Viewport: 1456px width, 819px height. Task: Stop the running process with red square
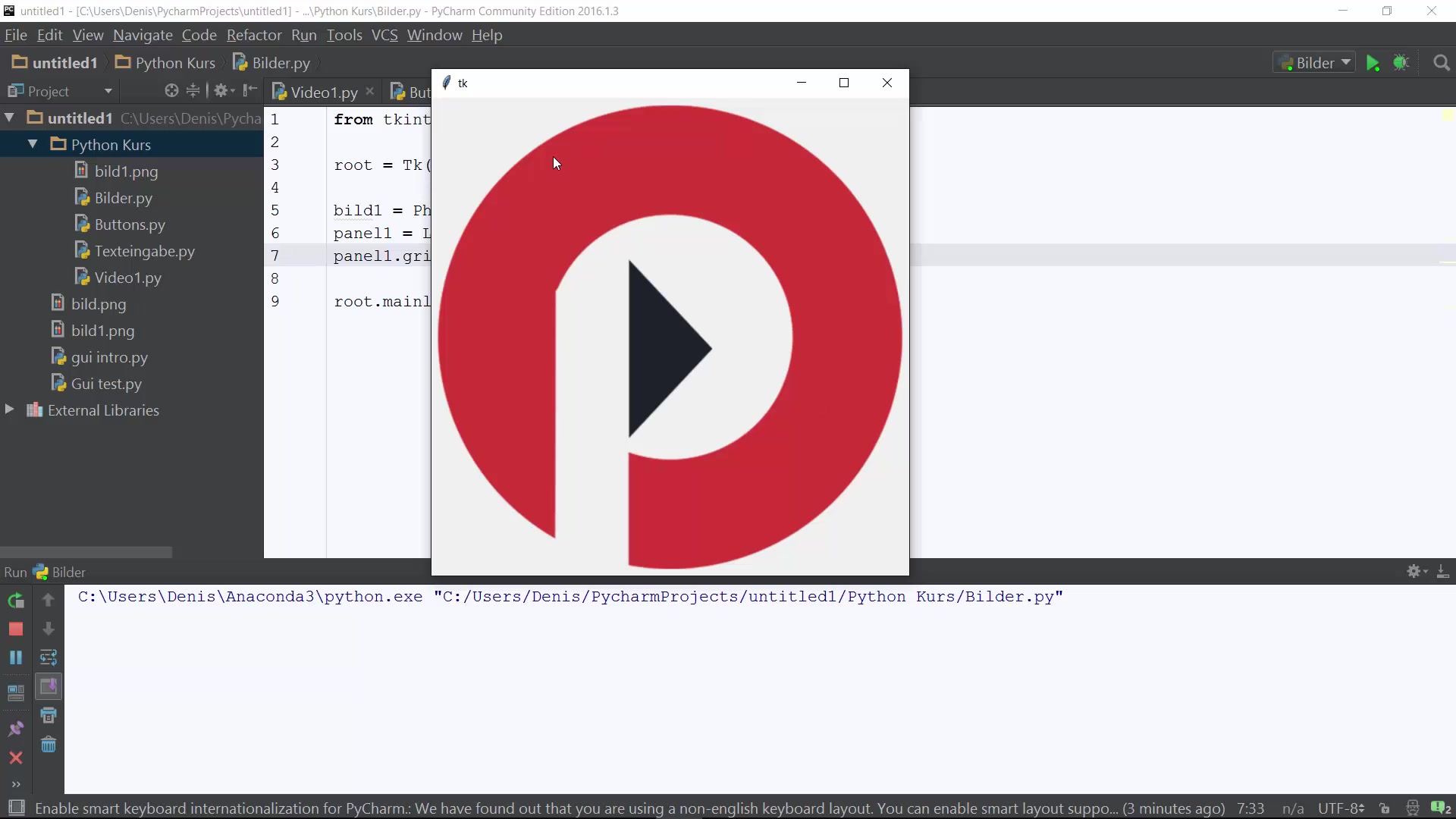click(x=16, y=629)
